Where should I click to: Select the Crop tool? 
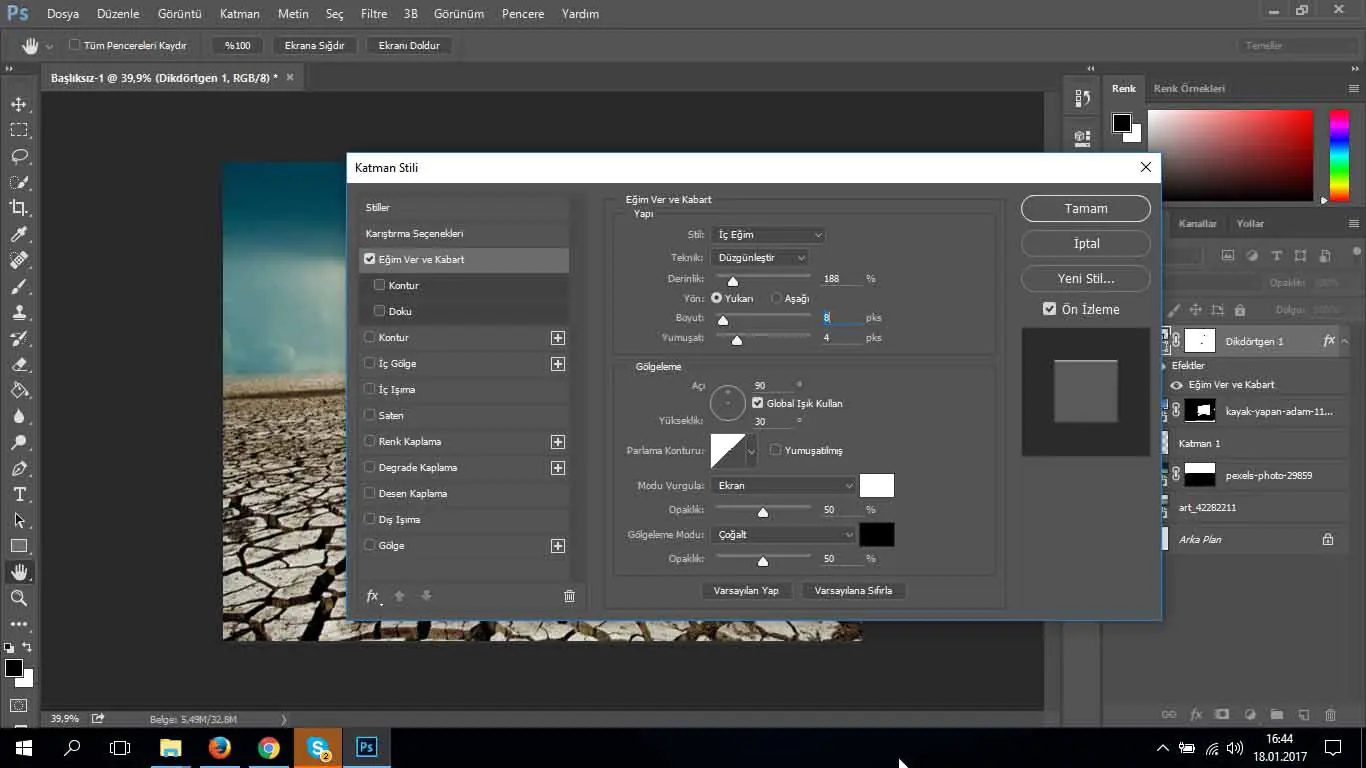coord(19,208)
